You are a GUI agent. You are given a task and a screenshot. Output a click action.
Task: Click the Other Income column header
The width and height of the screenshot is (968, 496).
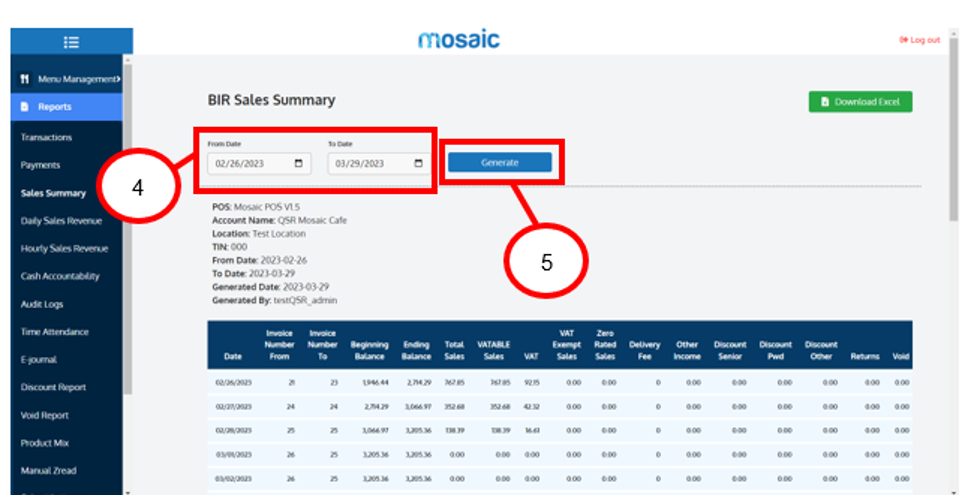[687, 350]
